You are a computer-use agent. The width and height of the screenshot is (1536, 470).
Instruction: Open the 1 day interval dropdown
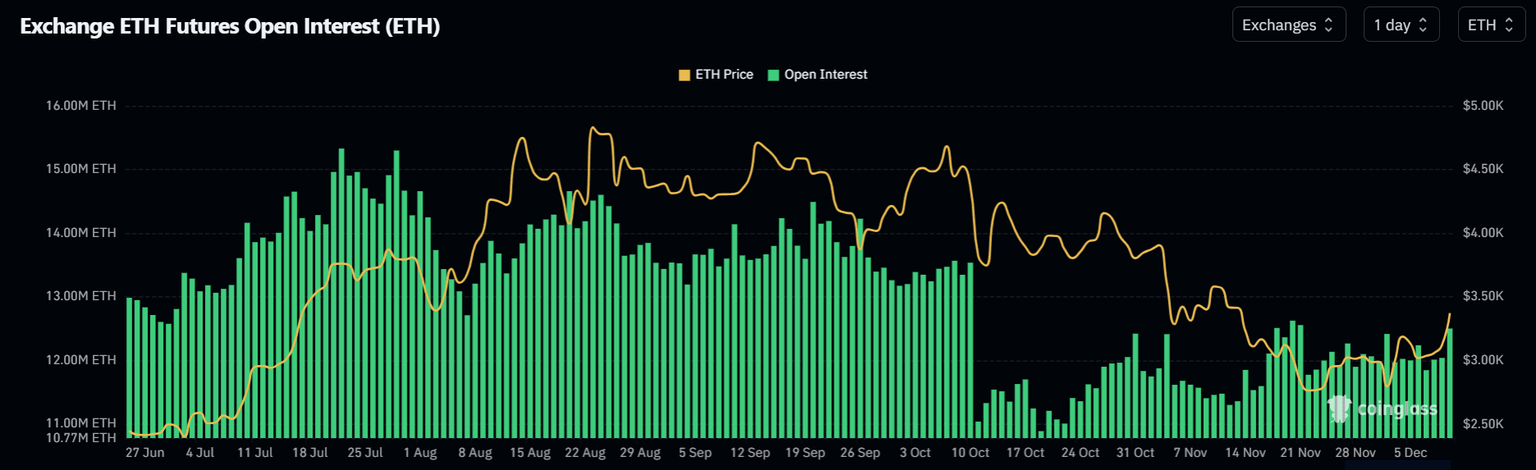tap(1400, 25)
